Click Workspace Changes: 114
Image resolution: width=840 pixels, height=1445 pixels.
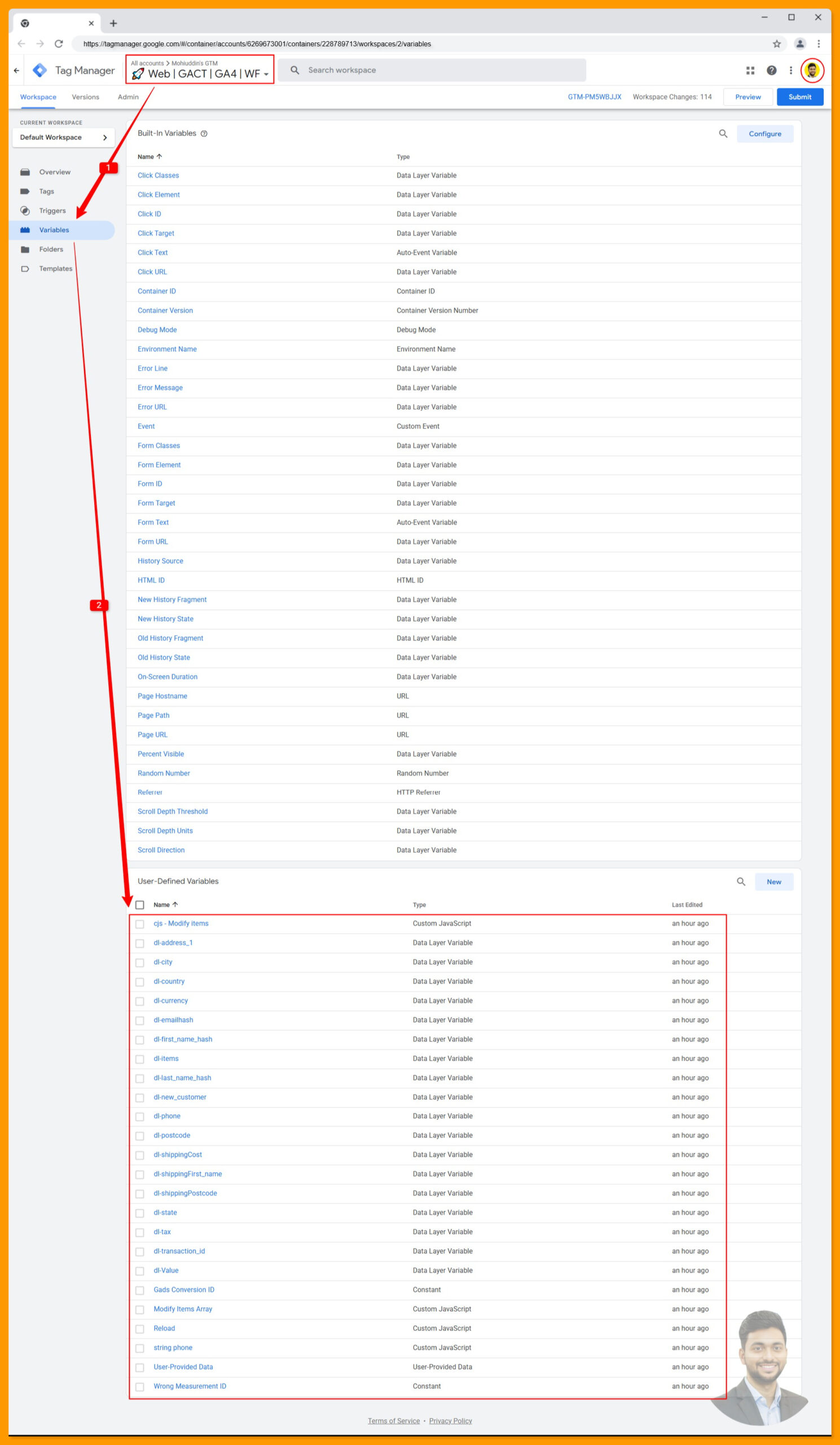click(x=672, y=97)
